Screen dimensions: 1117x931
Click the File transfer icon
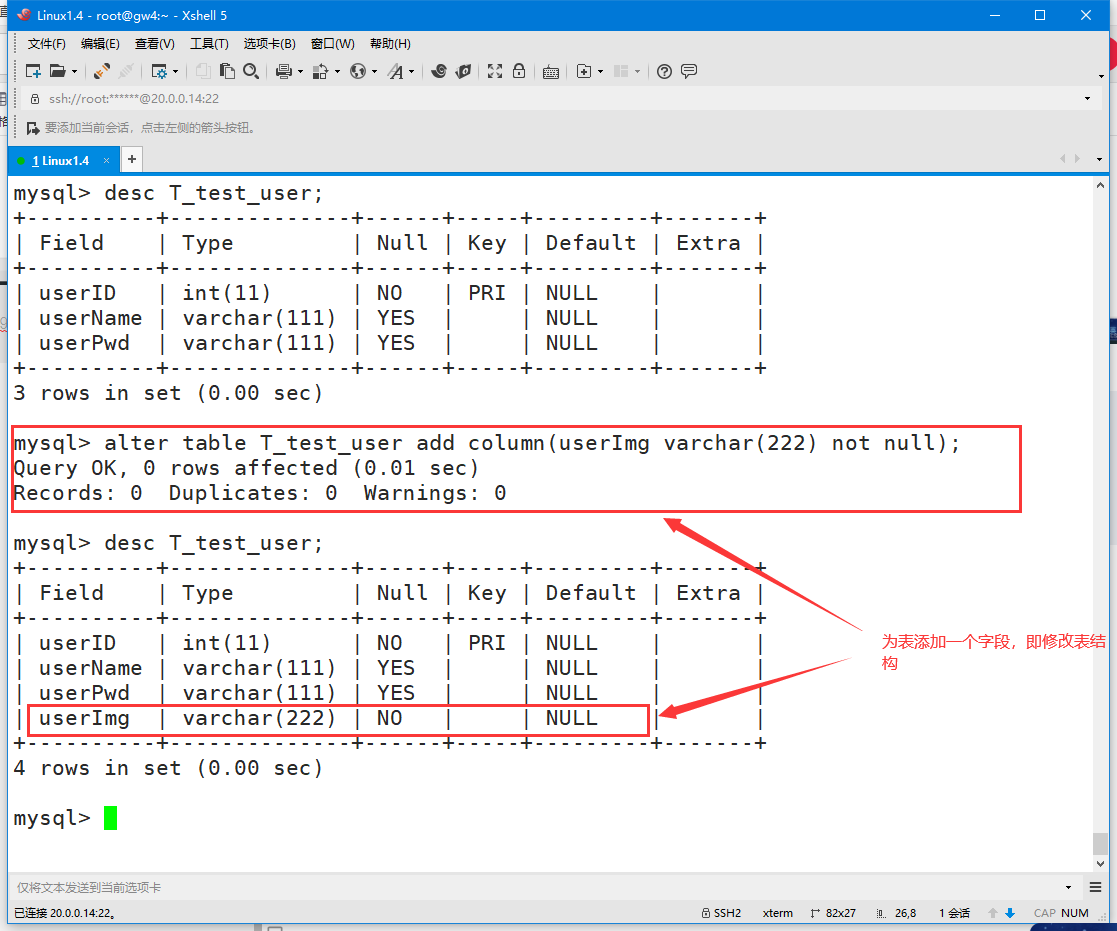321,71
